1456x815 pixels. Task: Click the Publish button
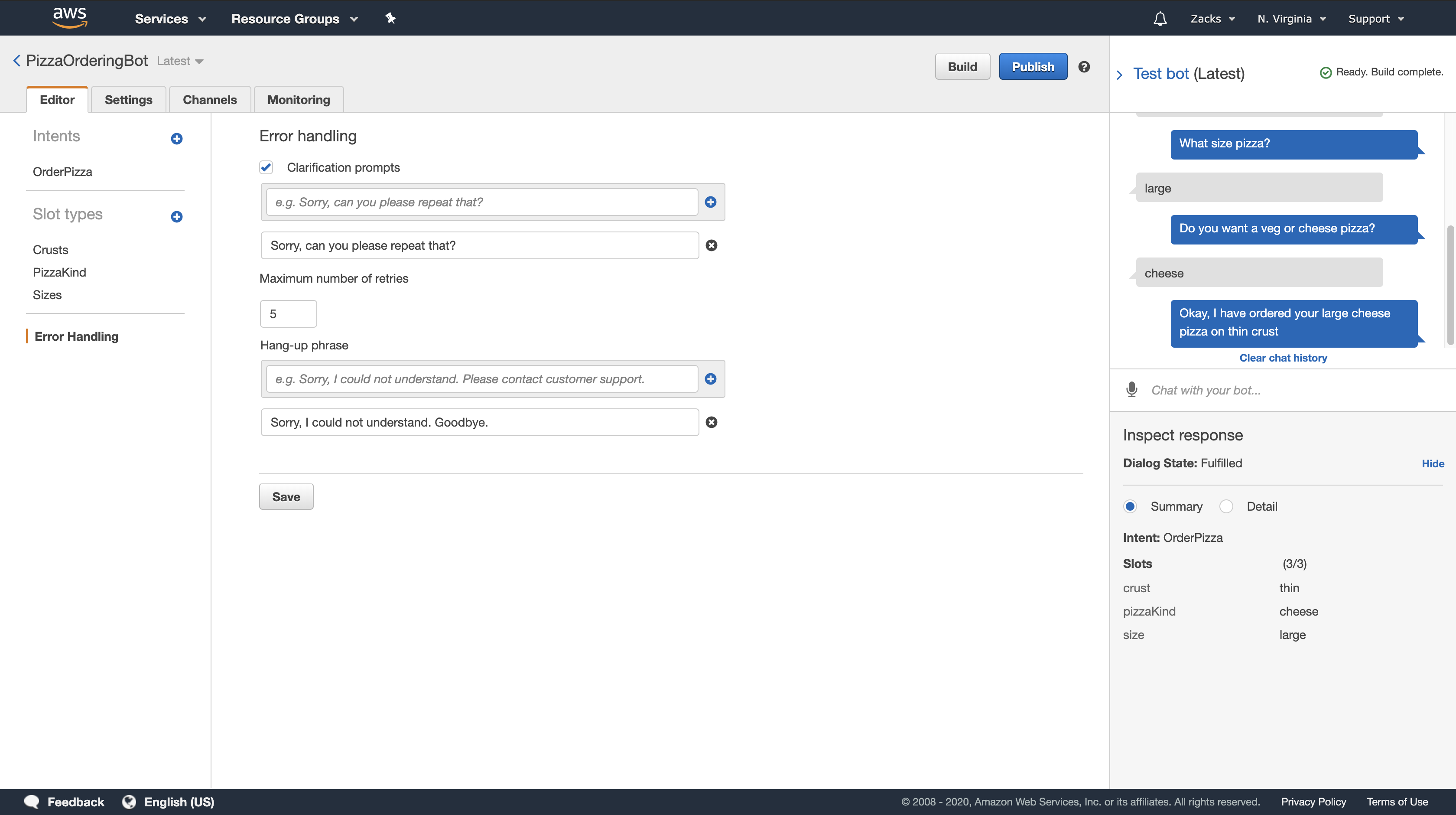(x=1033, y=67)
